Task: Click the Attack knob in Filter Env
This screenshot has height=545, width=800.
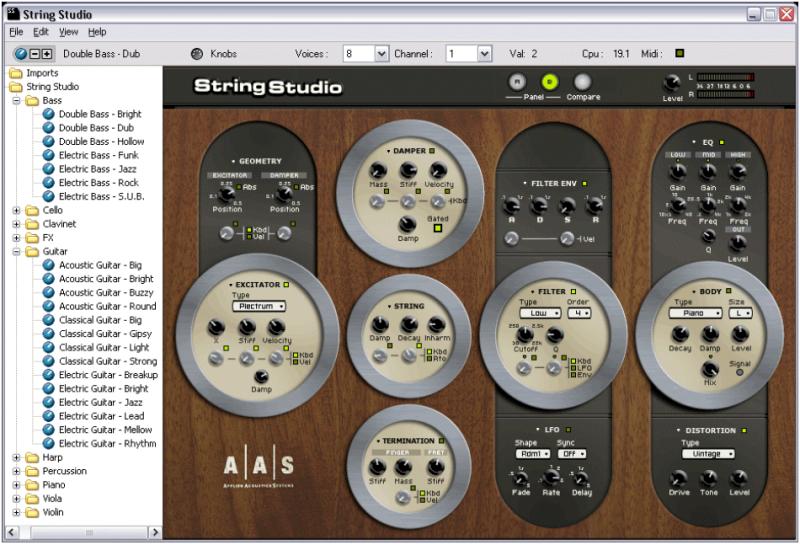Action: click(512, 206)
